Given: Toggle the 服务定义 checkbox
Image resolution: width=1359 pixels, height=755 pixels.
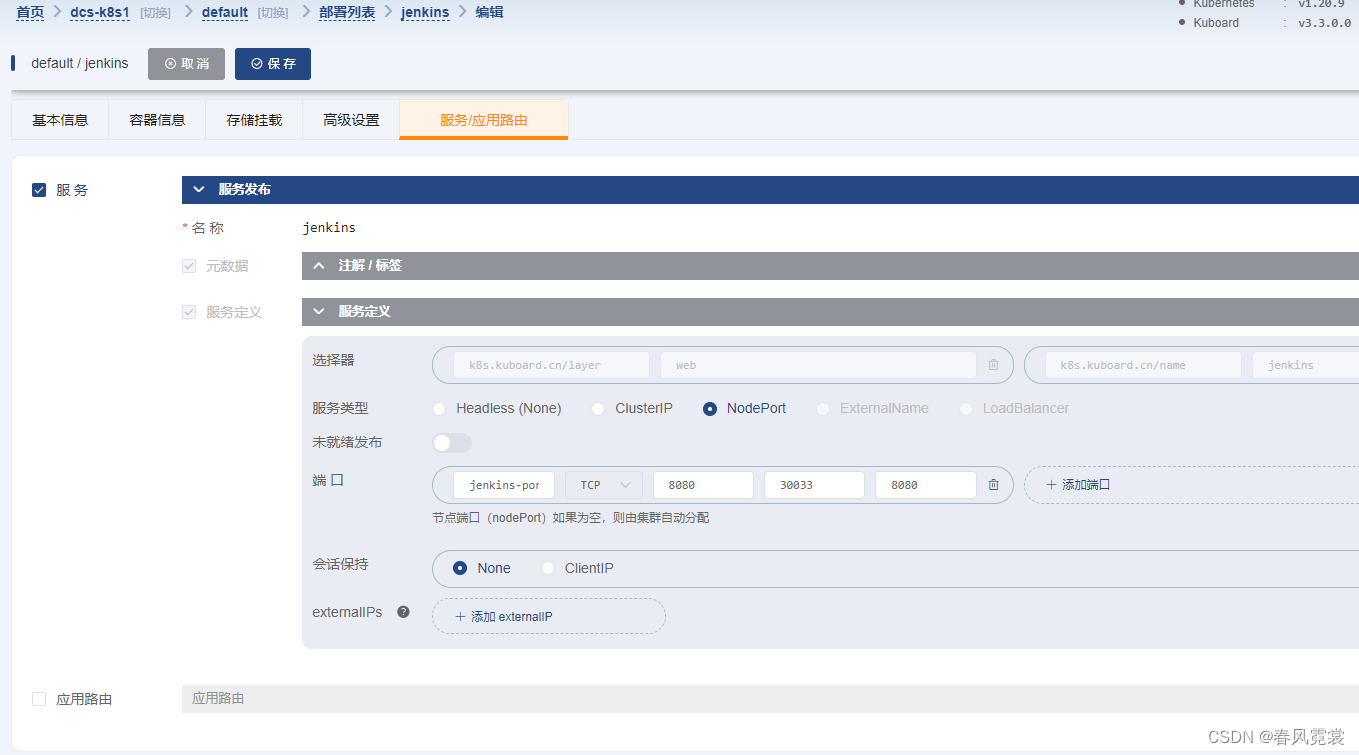Looking at the screenshot, I should (189, 312).
